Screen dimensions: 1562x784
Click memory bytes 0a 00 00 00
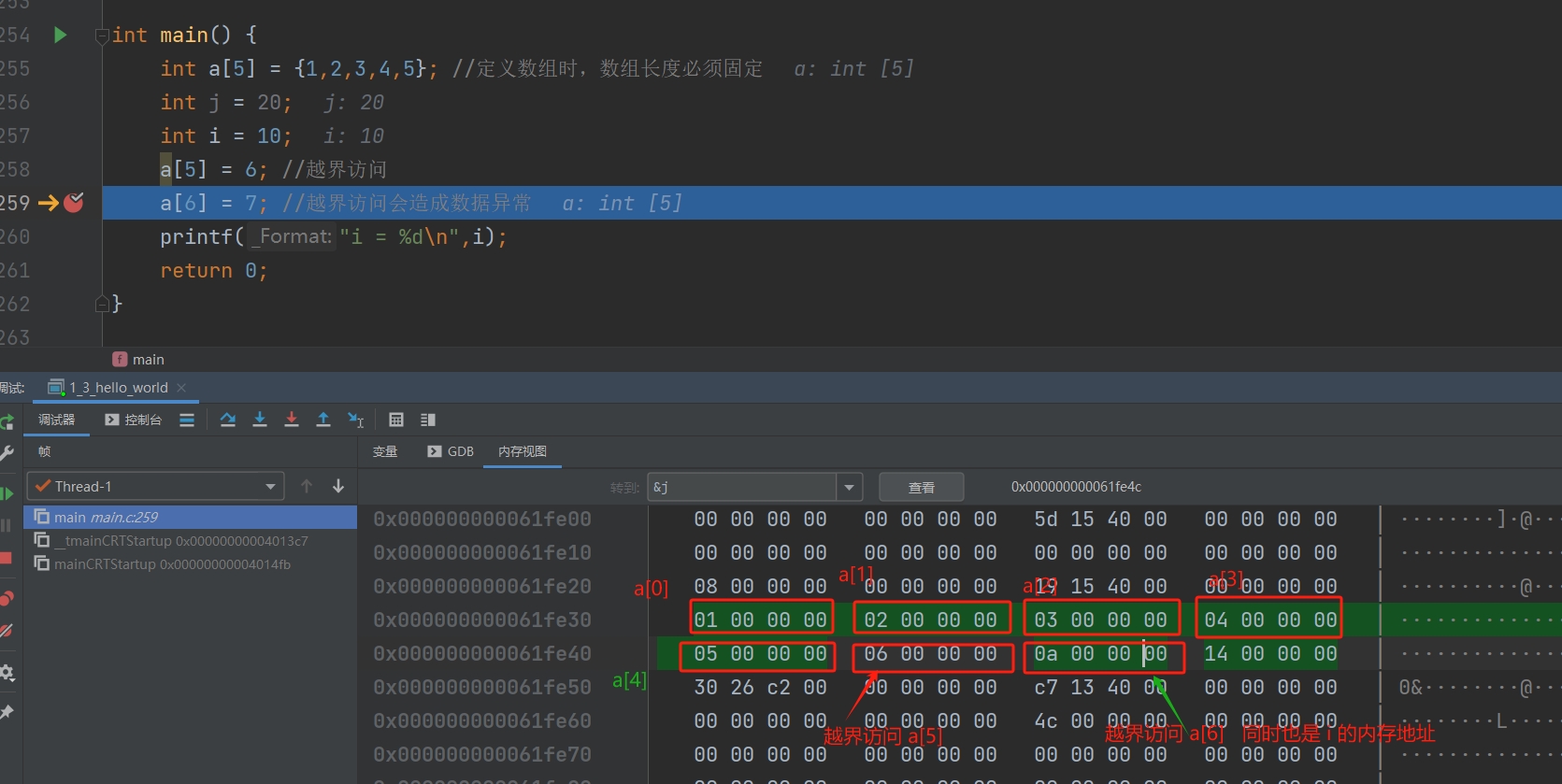click(x=1100, y=653)
